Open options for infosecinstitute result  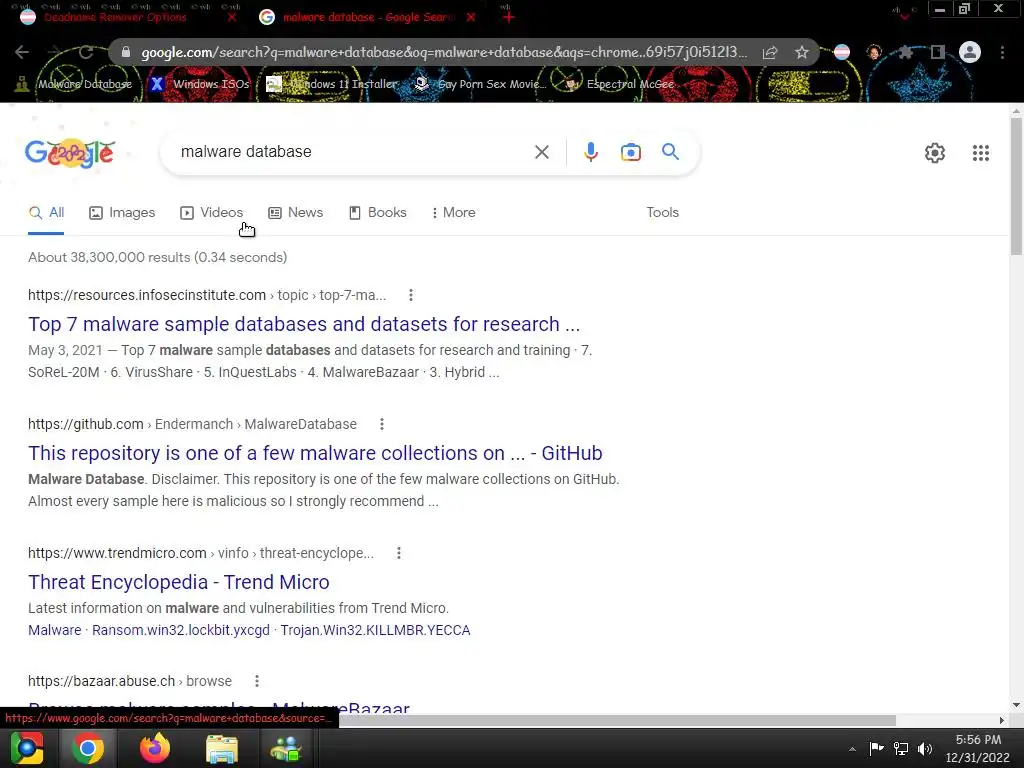[411, 295]
